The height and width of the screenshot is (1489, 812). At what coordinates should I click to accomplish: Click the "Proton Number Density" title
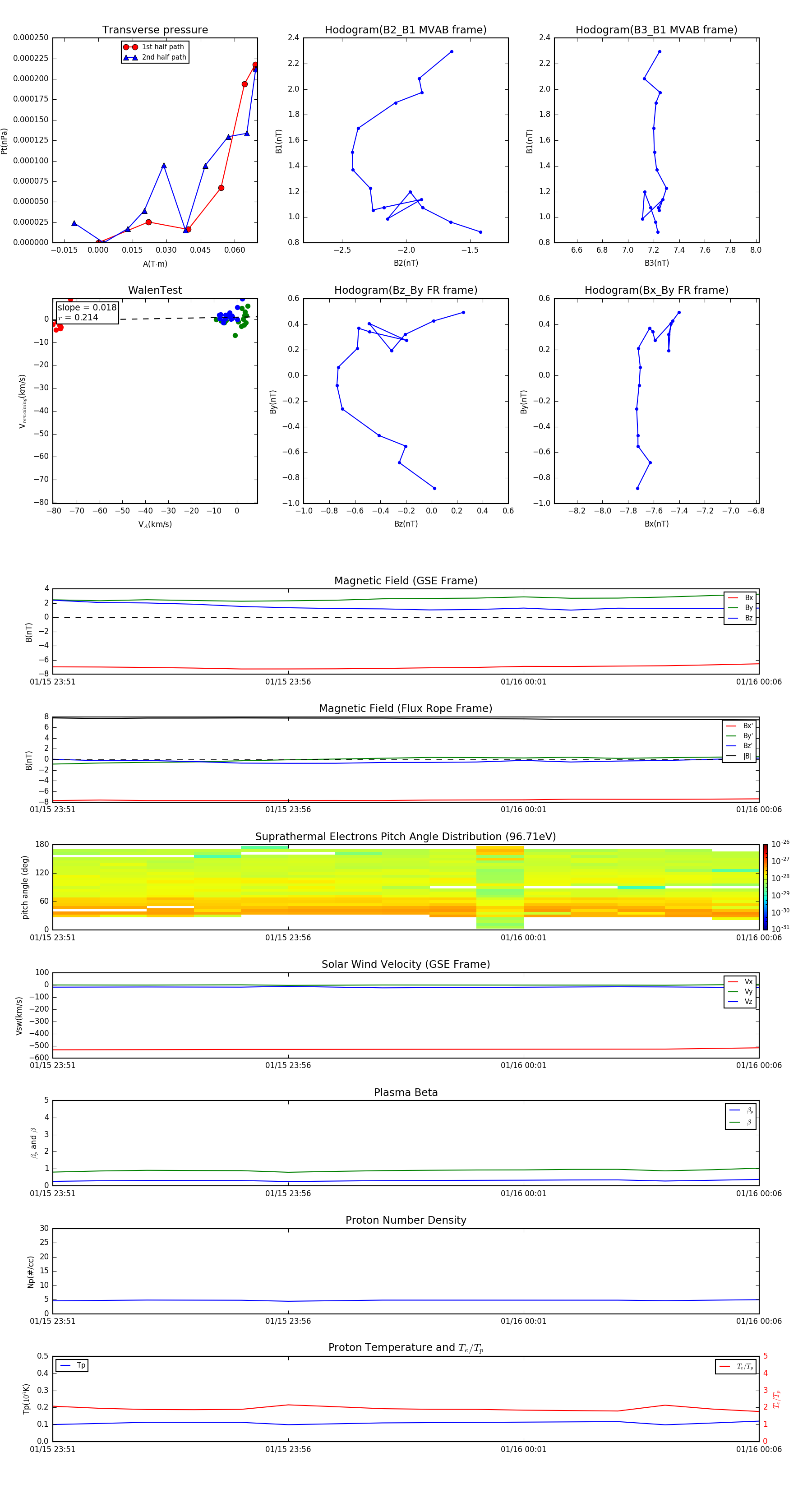click(406, 1220)
